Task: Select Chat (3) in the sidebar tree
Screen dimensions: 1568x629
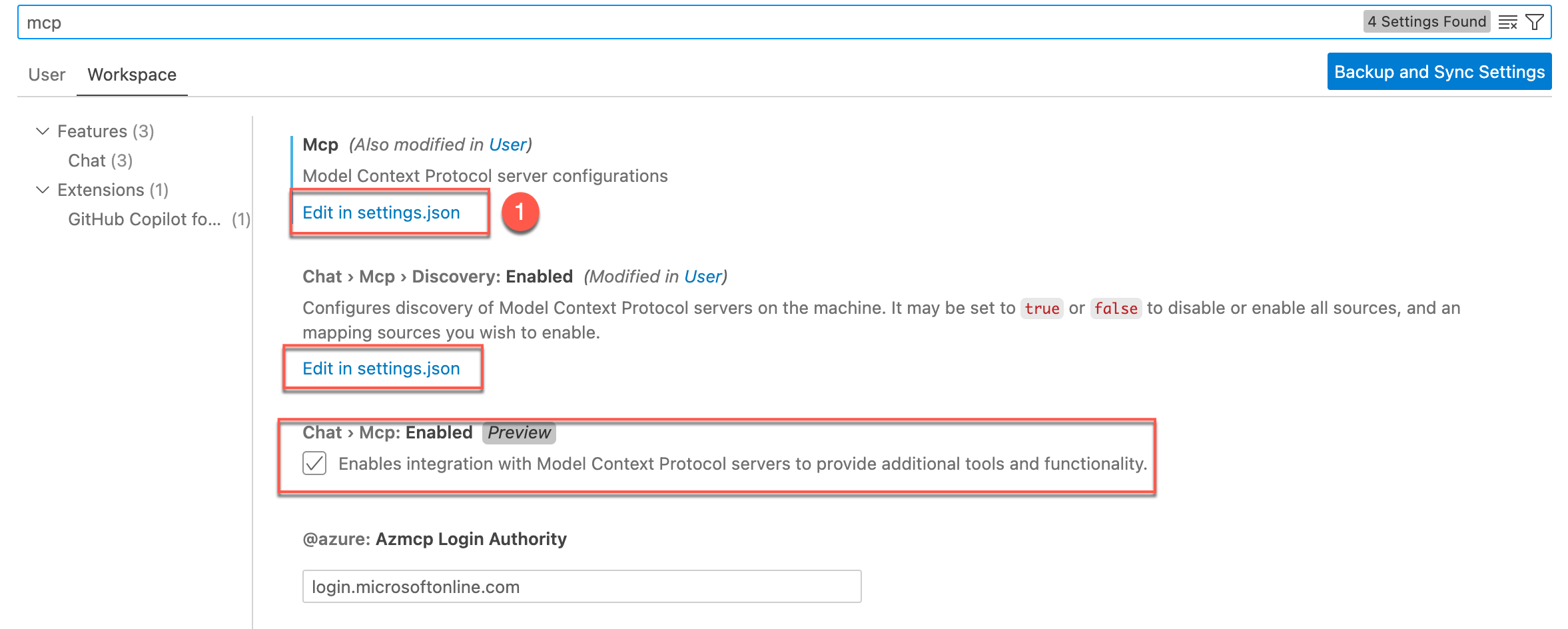Action: (100, 160)
